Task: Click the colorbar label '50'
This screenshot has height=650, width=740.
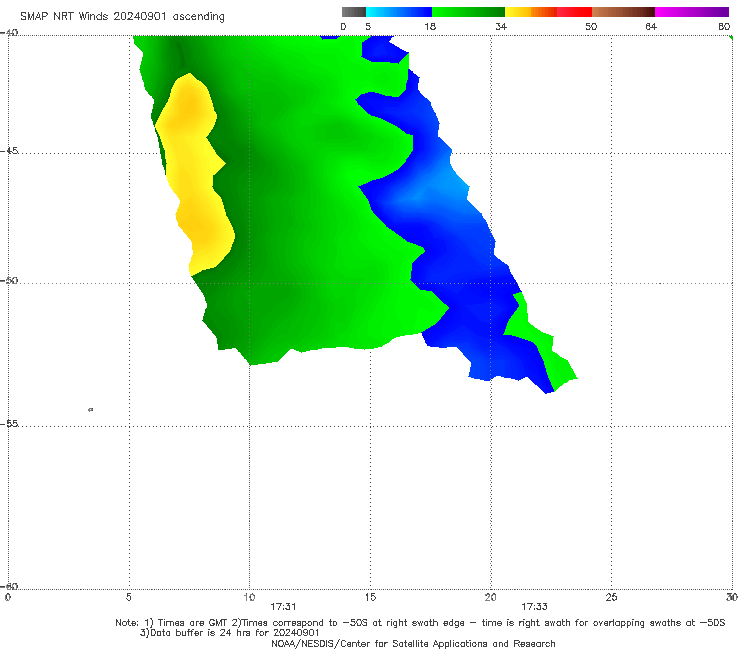Action: point(591,27)
